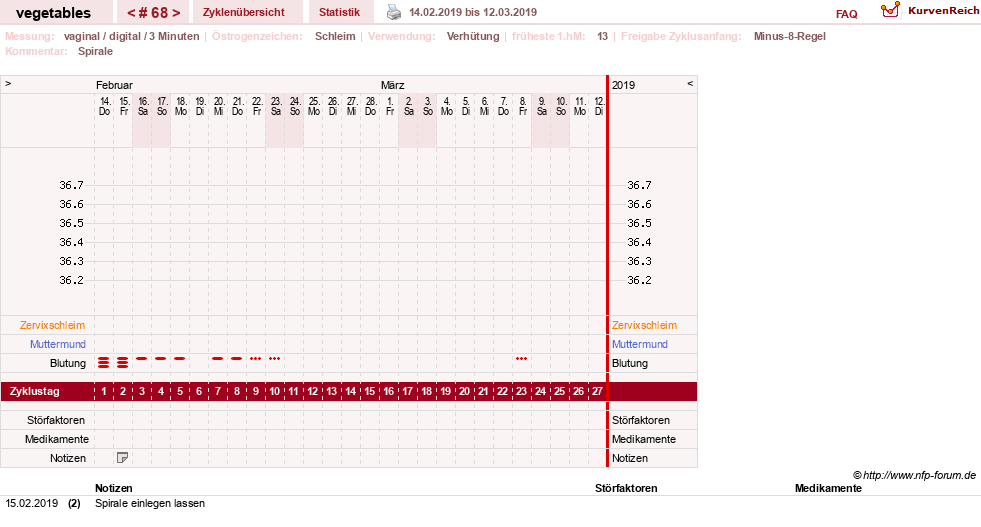Click the spotting mark on cycle day 23
Screen dimensions: 981x527
tap(521, 359)
